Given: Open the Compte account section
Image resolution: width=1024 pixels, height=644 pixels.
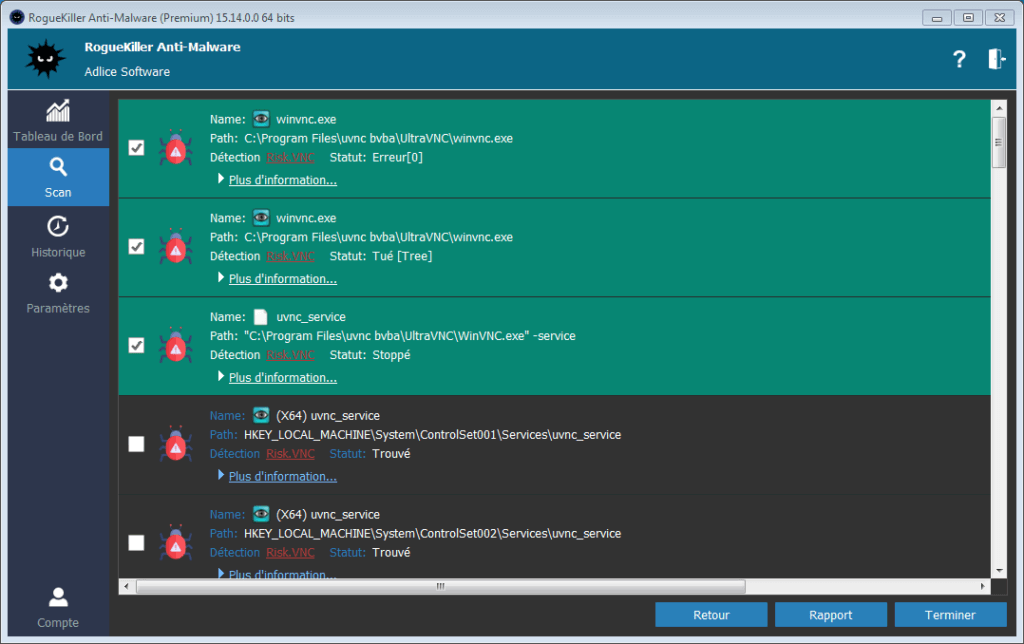Looking at the screenshot, I should [58, 607].
